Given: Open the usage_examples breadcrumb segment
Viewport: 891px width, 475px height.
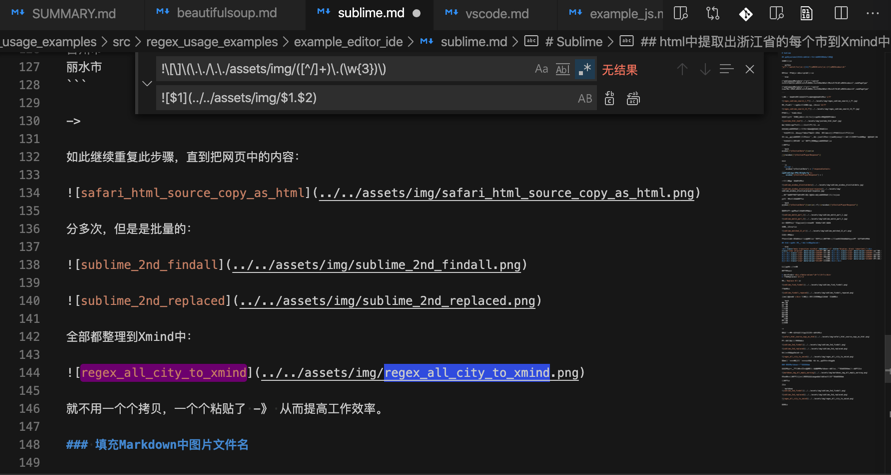Looking at the screenshot, I should (48, 42).
